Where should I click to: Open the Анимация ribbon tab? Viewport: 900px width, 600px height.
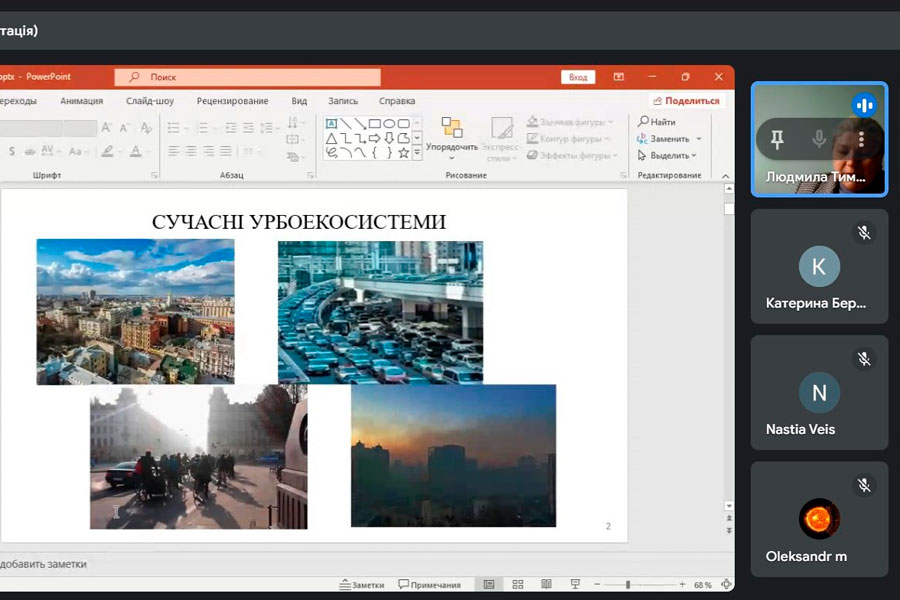point(81,101)
